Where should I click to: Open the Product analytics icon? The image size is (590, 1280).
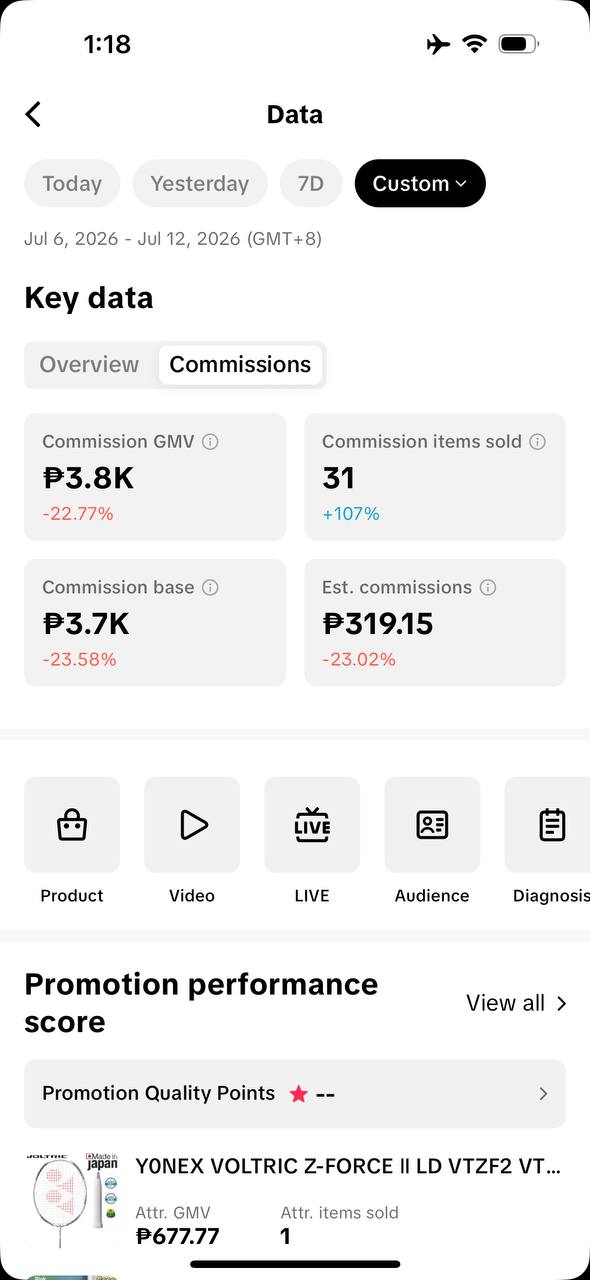[72, 825]
